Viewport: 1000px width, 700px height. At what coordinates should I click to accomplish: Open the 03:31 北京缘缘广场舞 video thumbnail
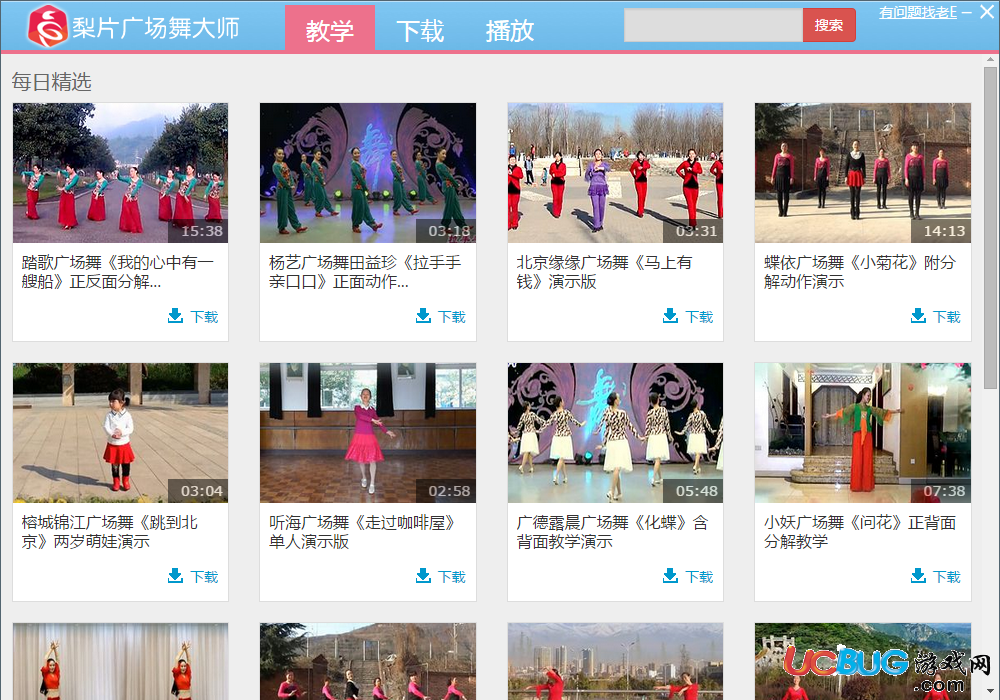615,173
